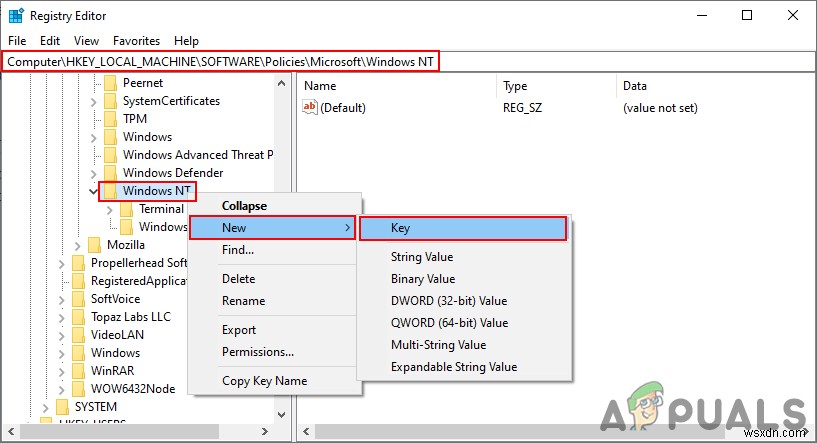Click the Name column header
Screen dimensions: 817x443
[320, 86]
